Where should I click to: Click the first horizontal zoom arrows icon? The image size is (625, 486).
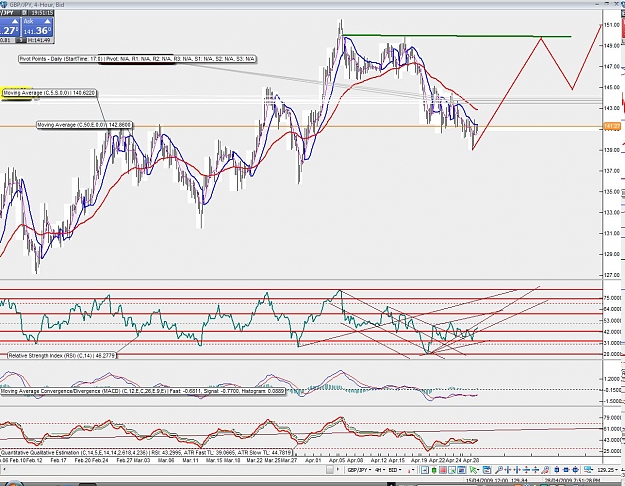(508, 470)
